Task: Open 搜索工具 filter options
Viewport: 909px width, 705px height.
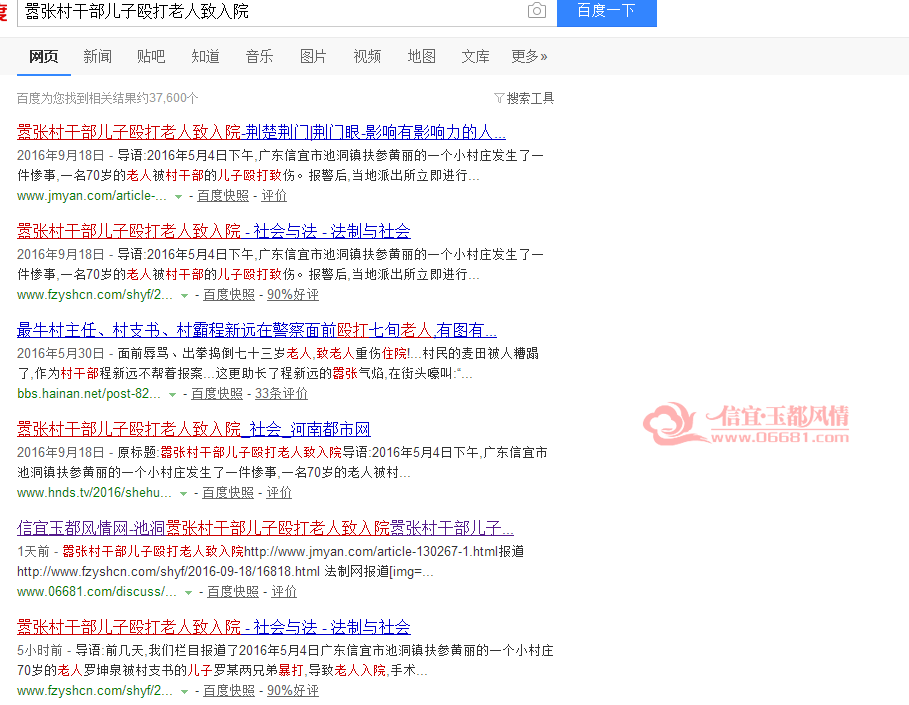Action: [530, 99]
